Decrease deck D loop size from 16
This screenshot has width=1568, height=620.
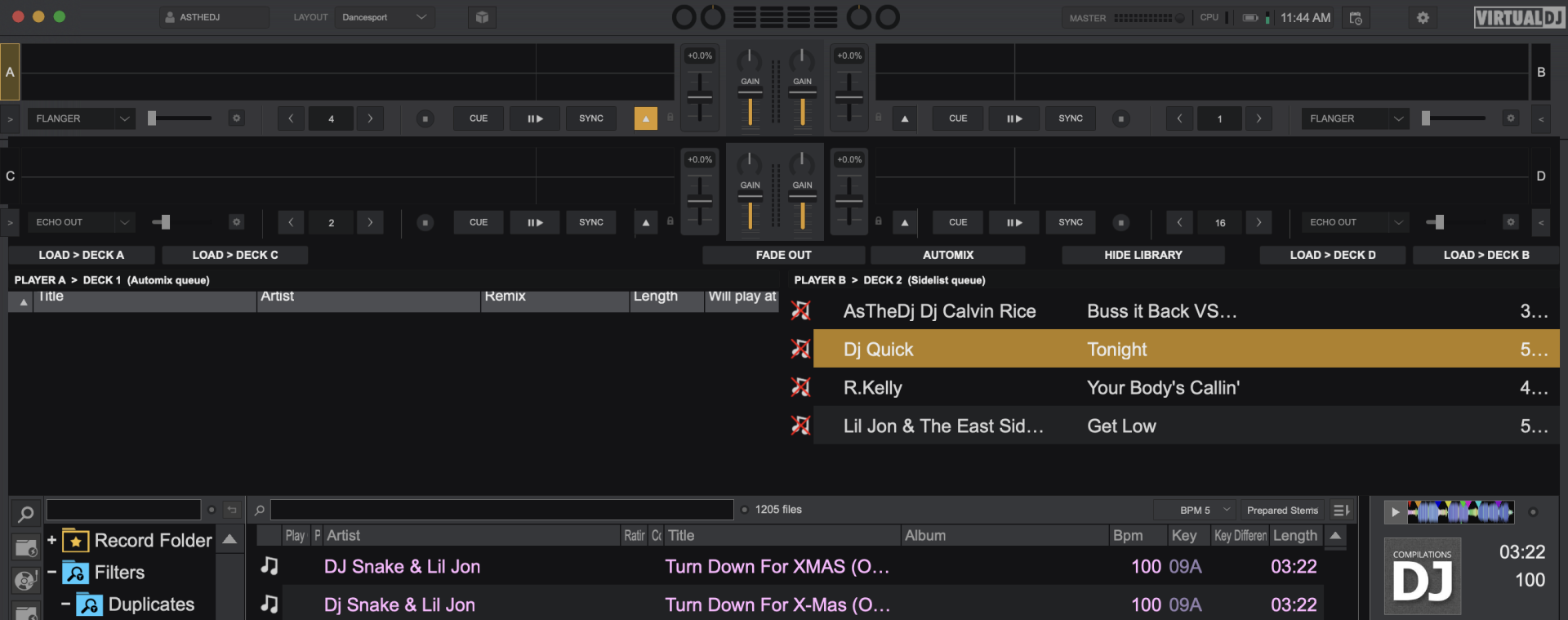tap(1179, 222)
